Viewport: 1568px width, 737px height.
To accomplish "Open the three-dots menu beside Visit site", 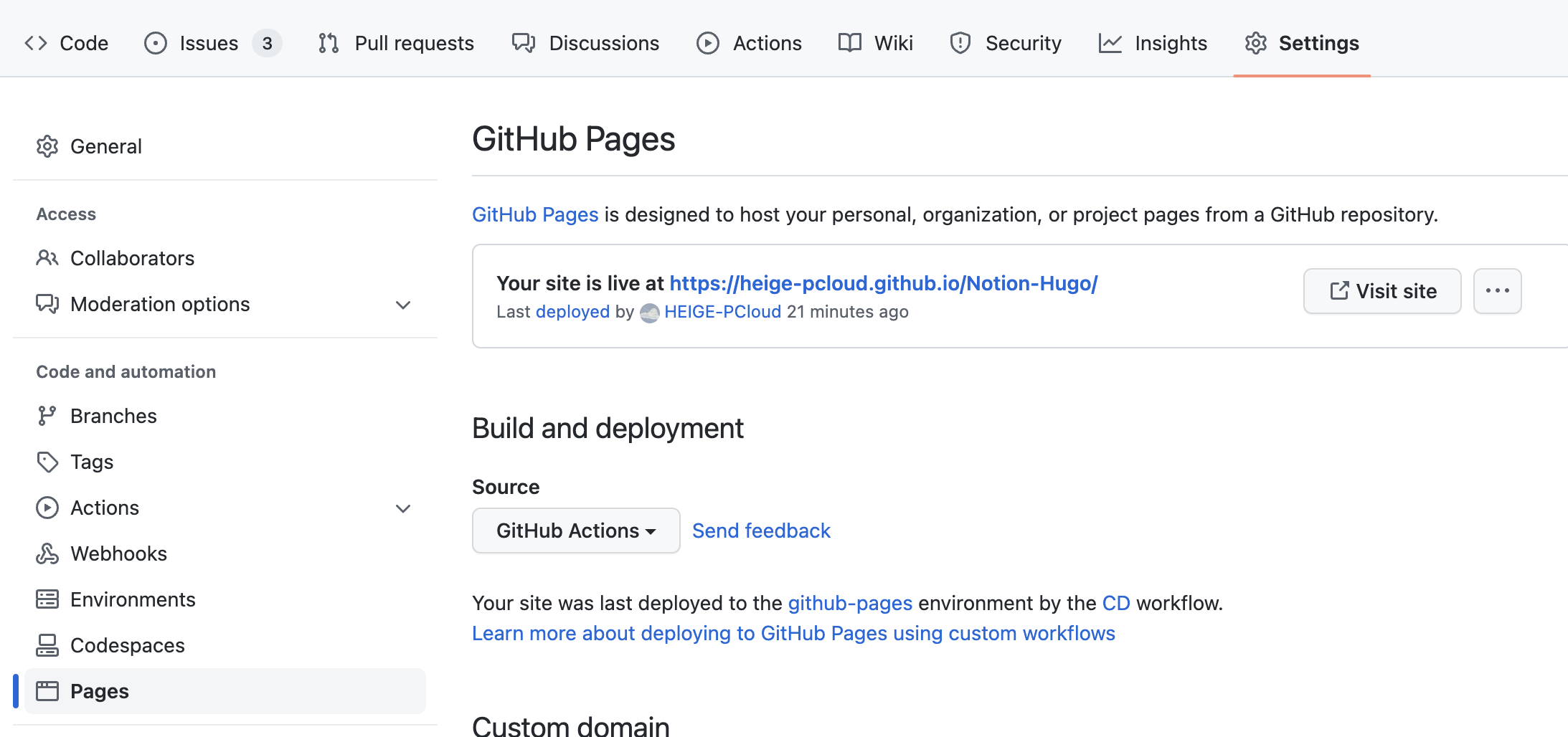I will pyautogui.click(x=1498, y=291).
